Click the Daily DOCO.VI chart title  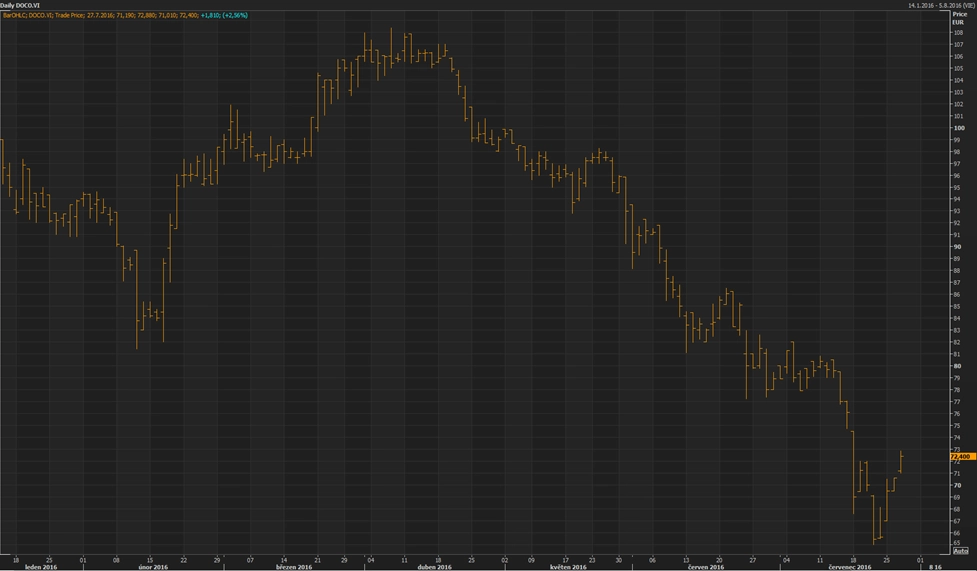click(x=21, y=5)
